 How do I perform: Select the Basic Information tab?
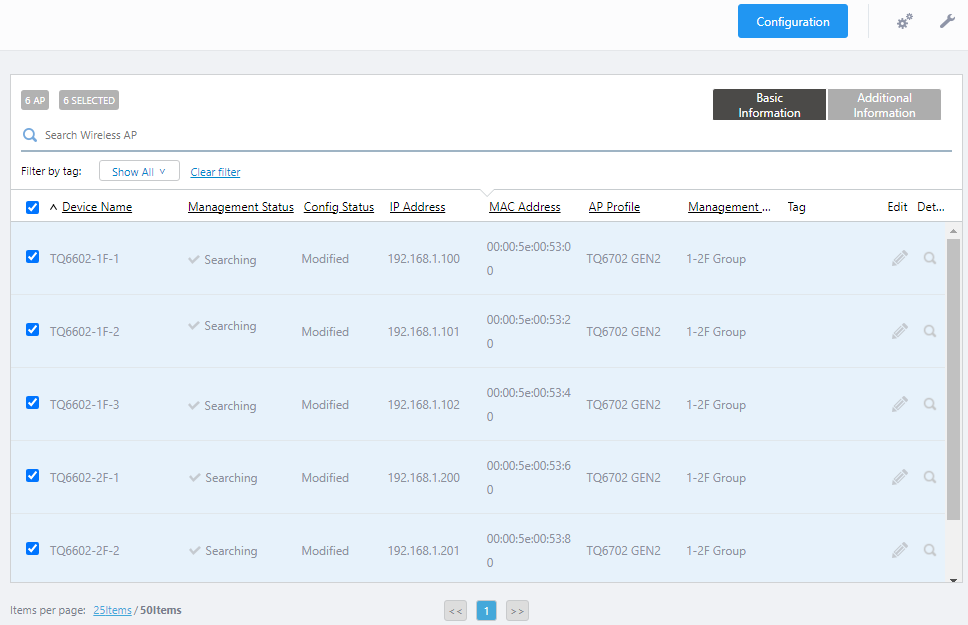[769, 105]
